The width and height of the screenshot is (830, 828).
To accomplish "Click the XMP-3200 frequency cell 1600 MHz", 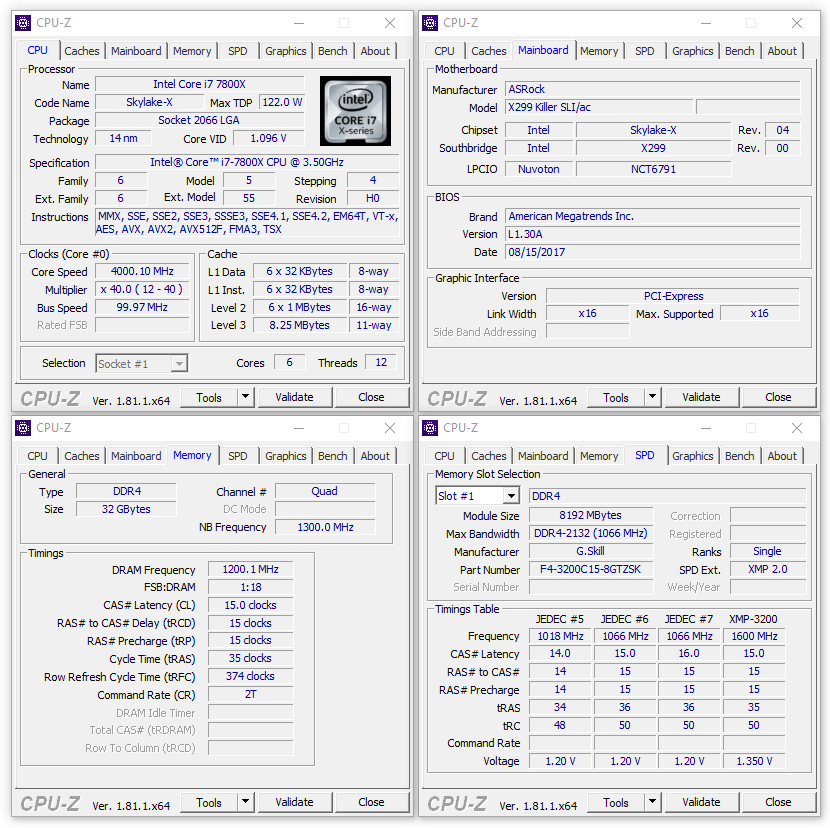I will pyautogui.click(x=754, y=636).
